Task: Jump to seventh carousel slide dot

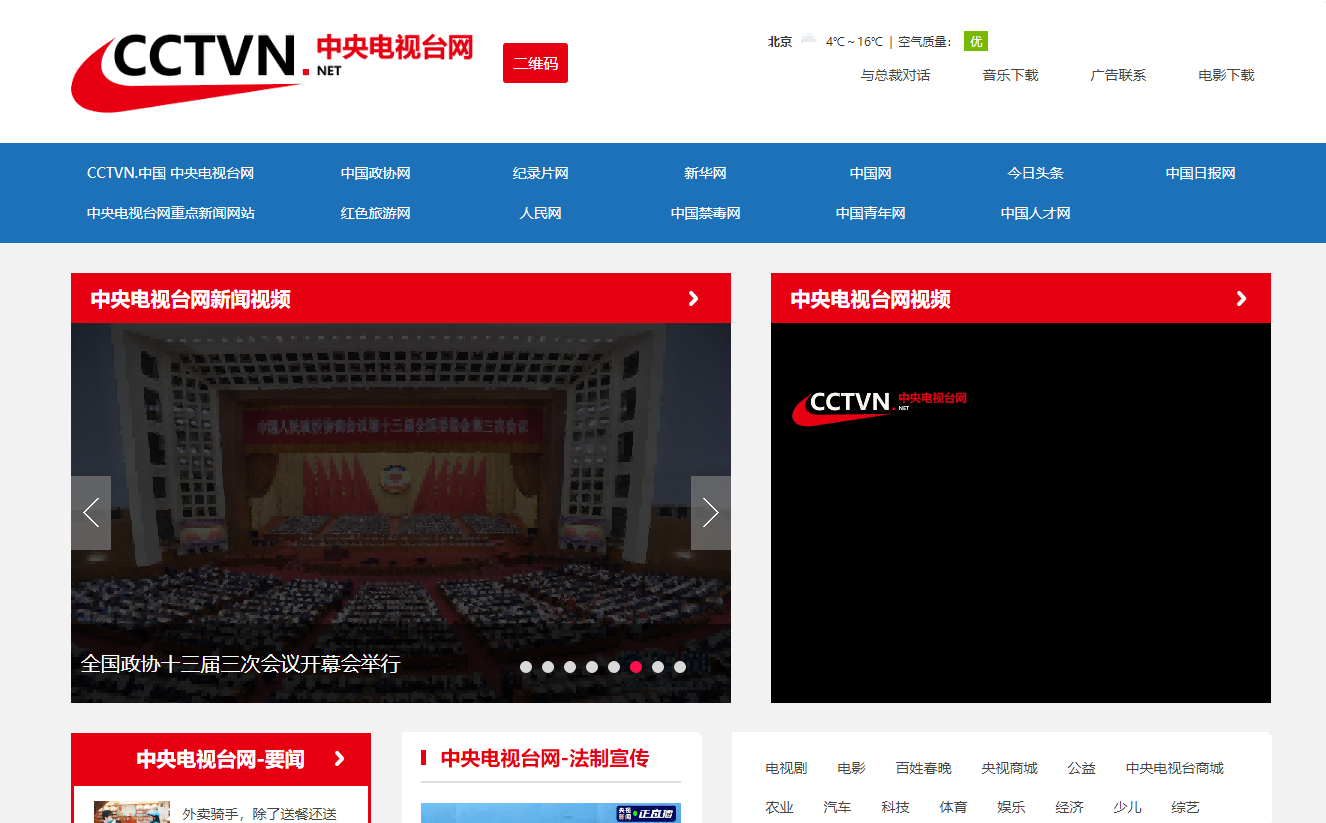Action: point(658,667)
